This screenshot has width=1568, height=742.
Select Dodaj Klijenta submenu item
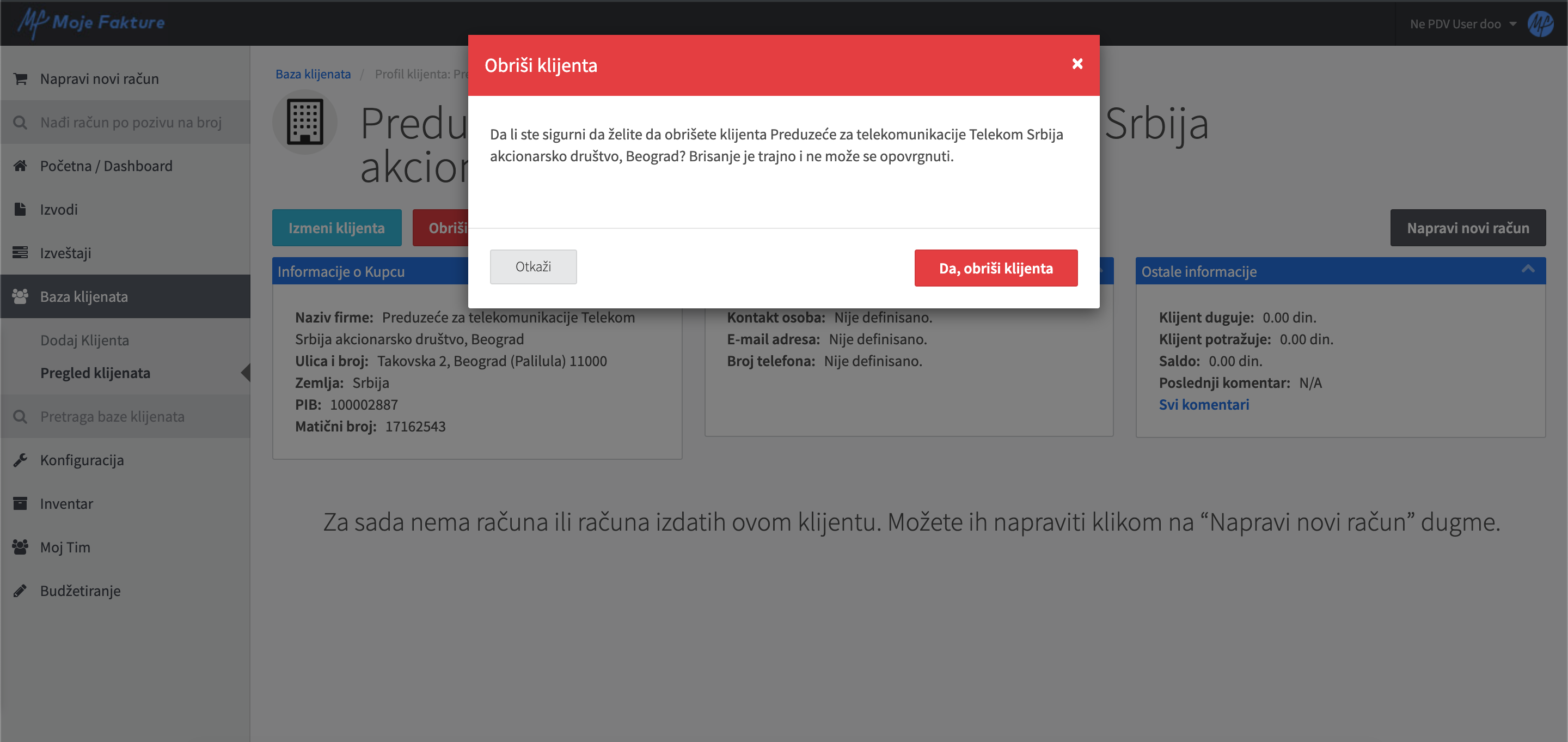pyautogui.click(x=84, y=340)
